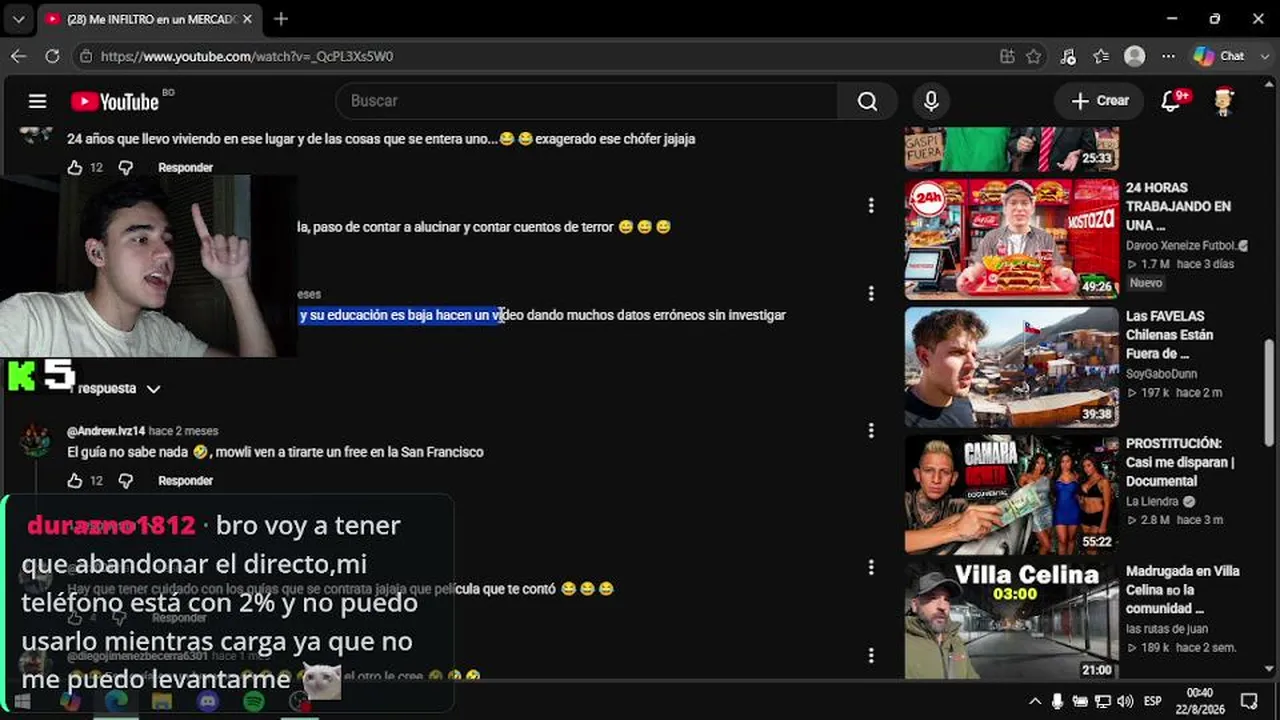Open Spotify from the taskbar
Viewport: 1280px width, 720px height.
pos(254,702)
